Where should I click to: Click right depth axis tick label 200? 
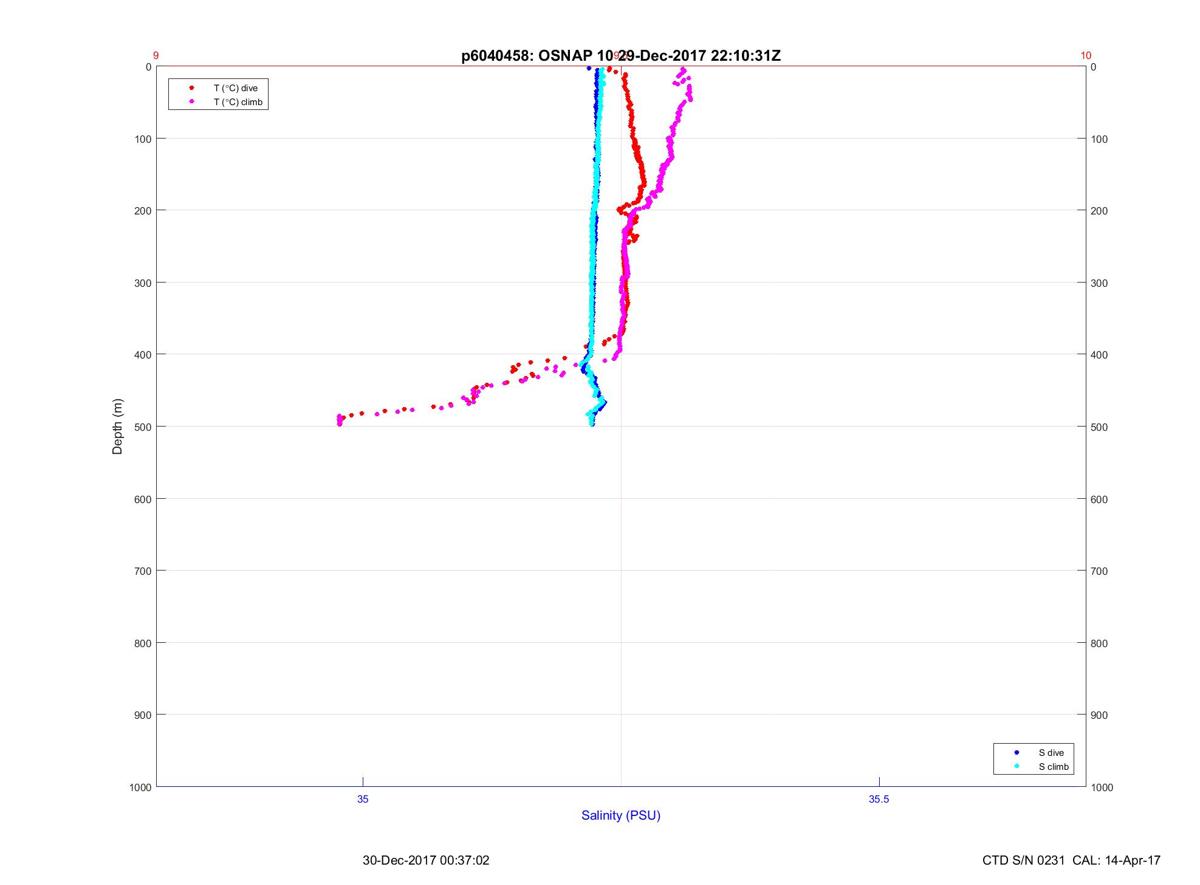click(1099, 211)
